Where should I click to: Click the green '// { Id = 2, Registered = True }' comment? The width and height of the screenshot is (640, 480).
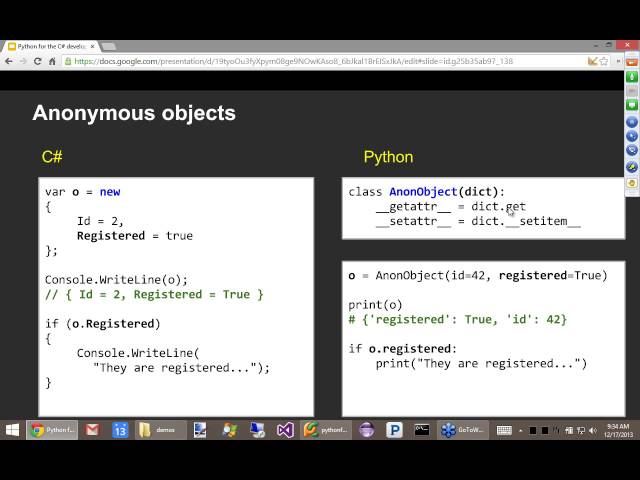click(154, 295)
